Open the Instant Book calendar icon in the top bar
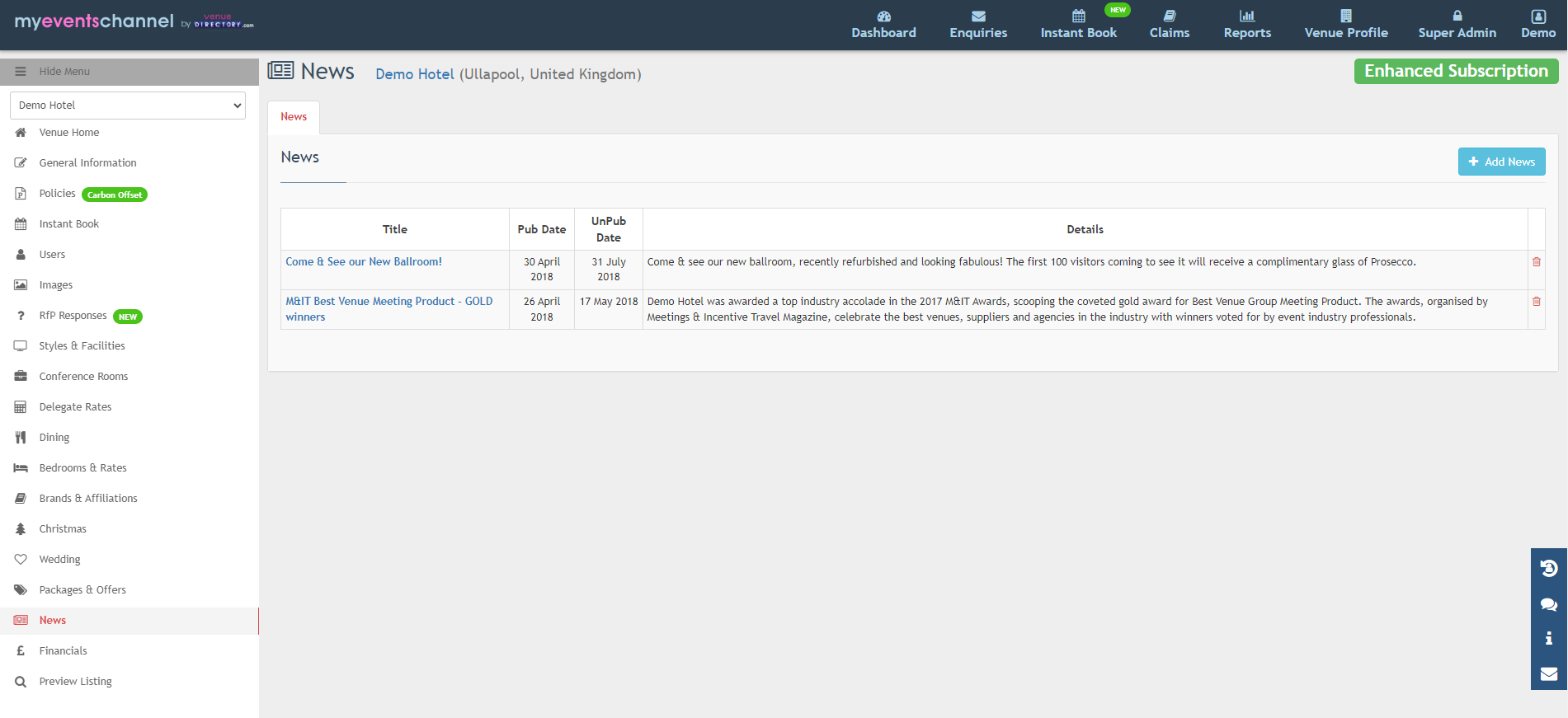 1078,16
